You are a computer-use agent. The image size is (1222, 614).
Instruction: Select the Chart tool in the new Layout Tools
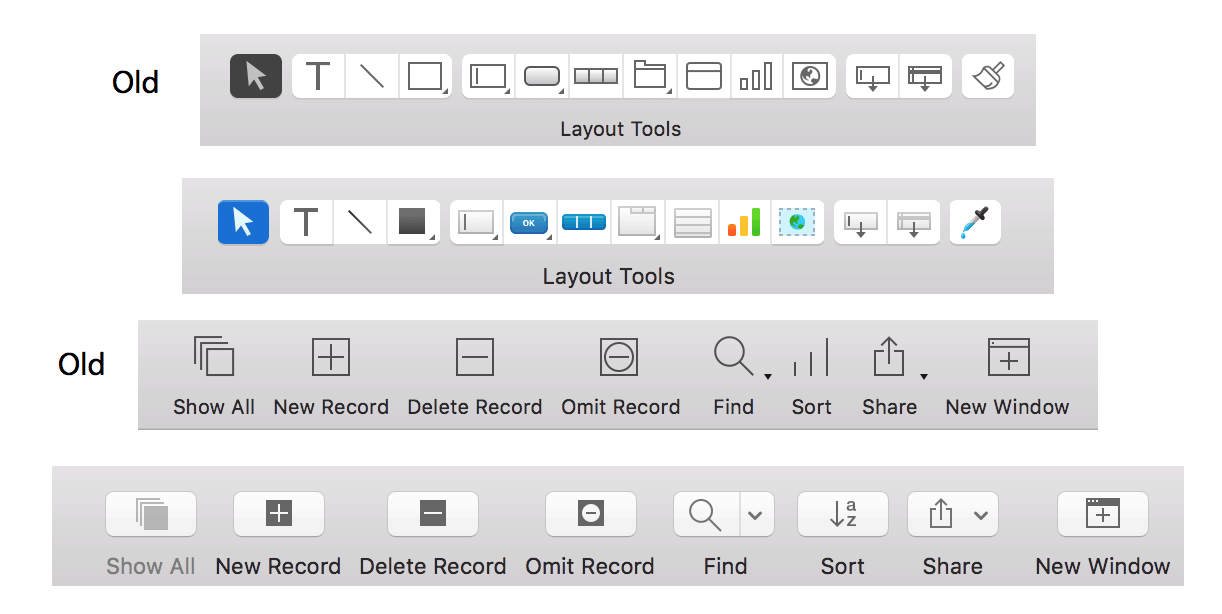coord(744,222)
